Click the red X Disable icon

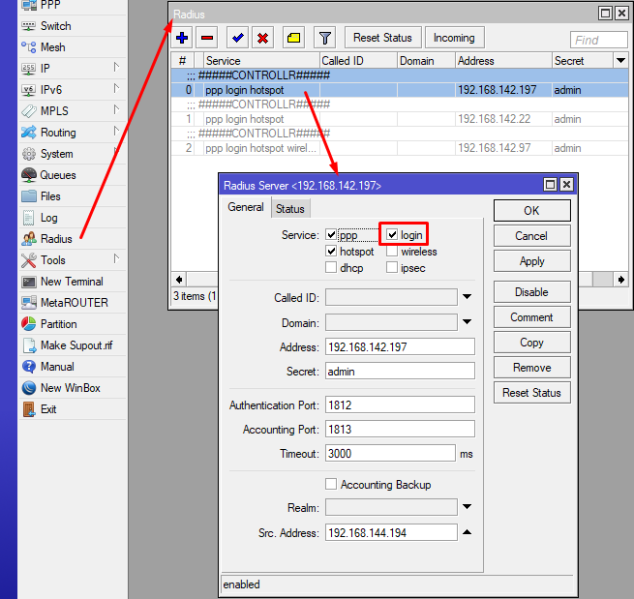262,38
